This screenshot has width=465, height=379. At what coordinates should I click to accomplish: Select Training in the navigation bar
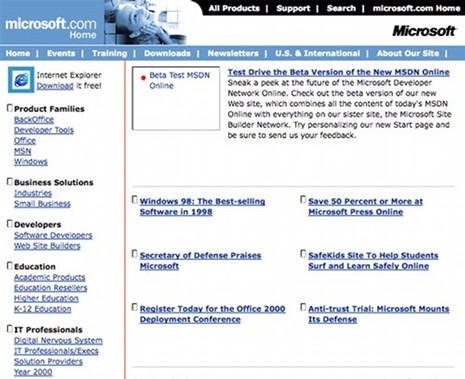coord(110,53)
